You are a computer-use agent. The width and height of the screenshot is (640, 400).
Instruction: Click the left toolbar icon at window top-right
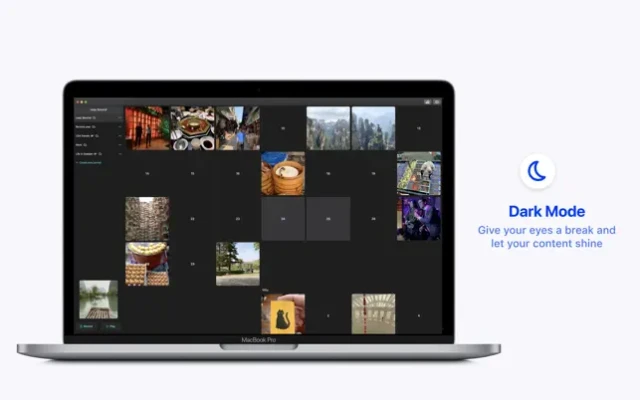[427, 101]
